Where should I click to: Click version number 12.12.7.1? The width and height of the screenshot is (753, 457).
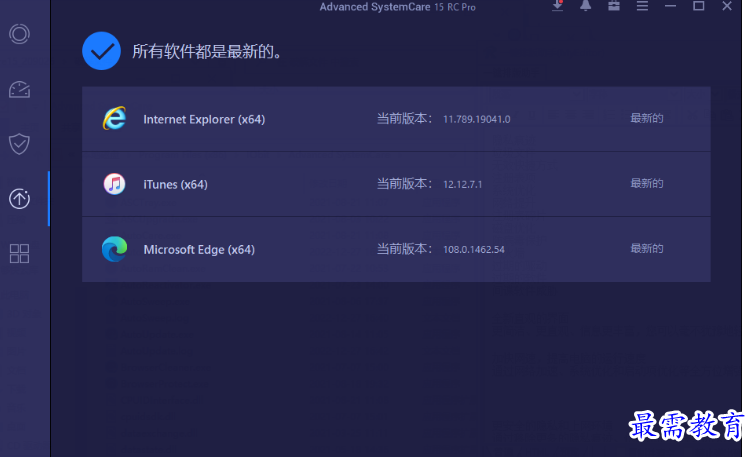click(x=462, y=184)
